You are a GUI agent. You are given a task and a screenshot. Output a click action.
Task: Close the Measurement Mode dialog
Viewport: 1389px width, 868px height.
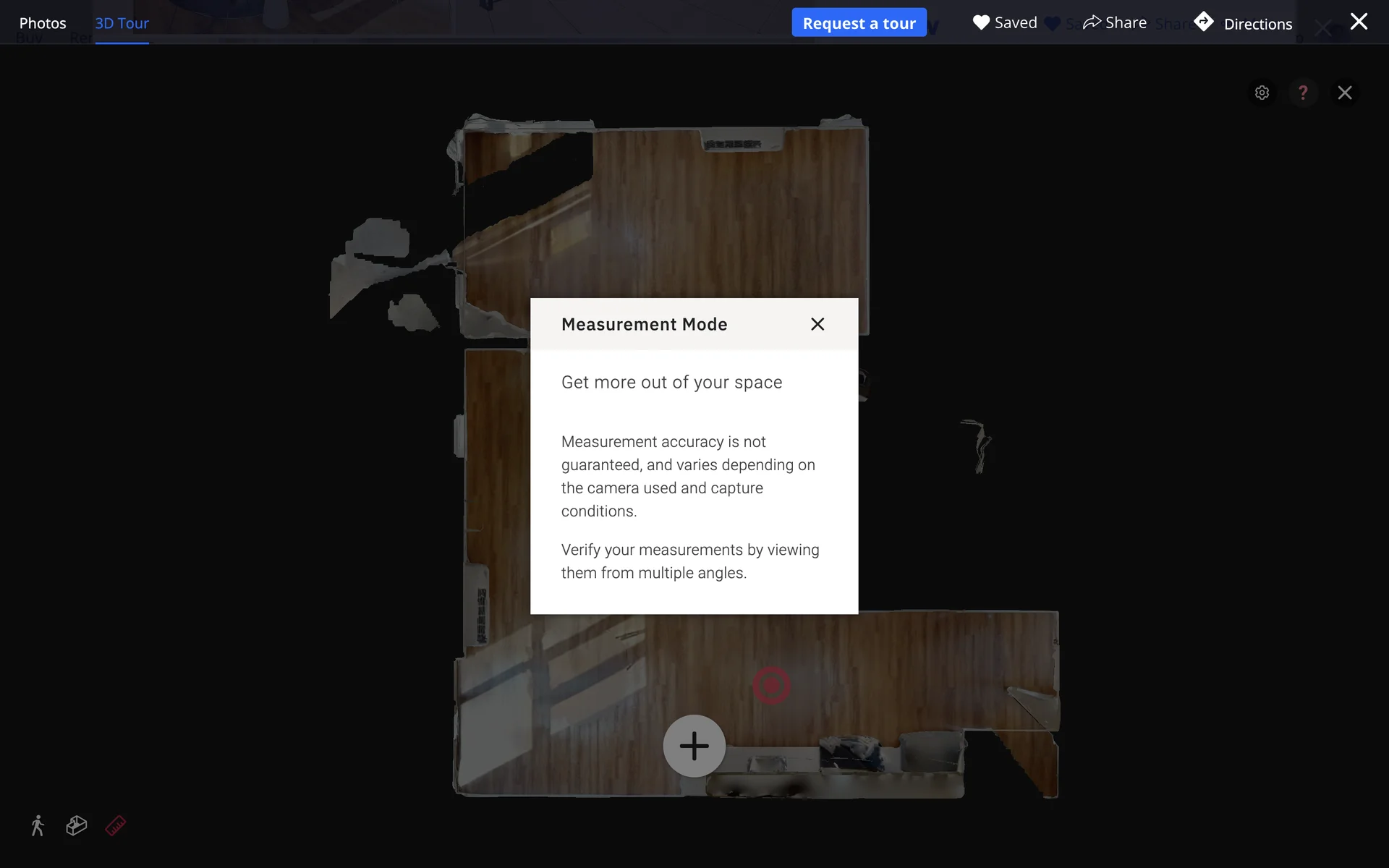pyautogui.click(x=817, y=324)
